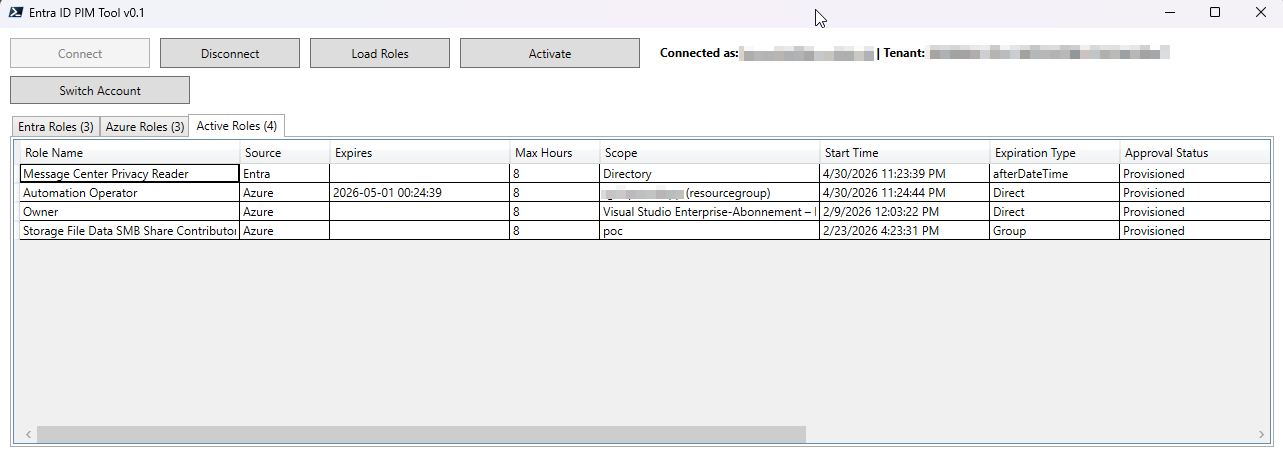Click start time 4/30/2026 11:24:44 PM

(905, 193)
